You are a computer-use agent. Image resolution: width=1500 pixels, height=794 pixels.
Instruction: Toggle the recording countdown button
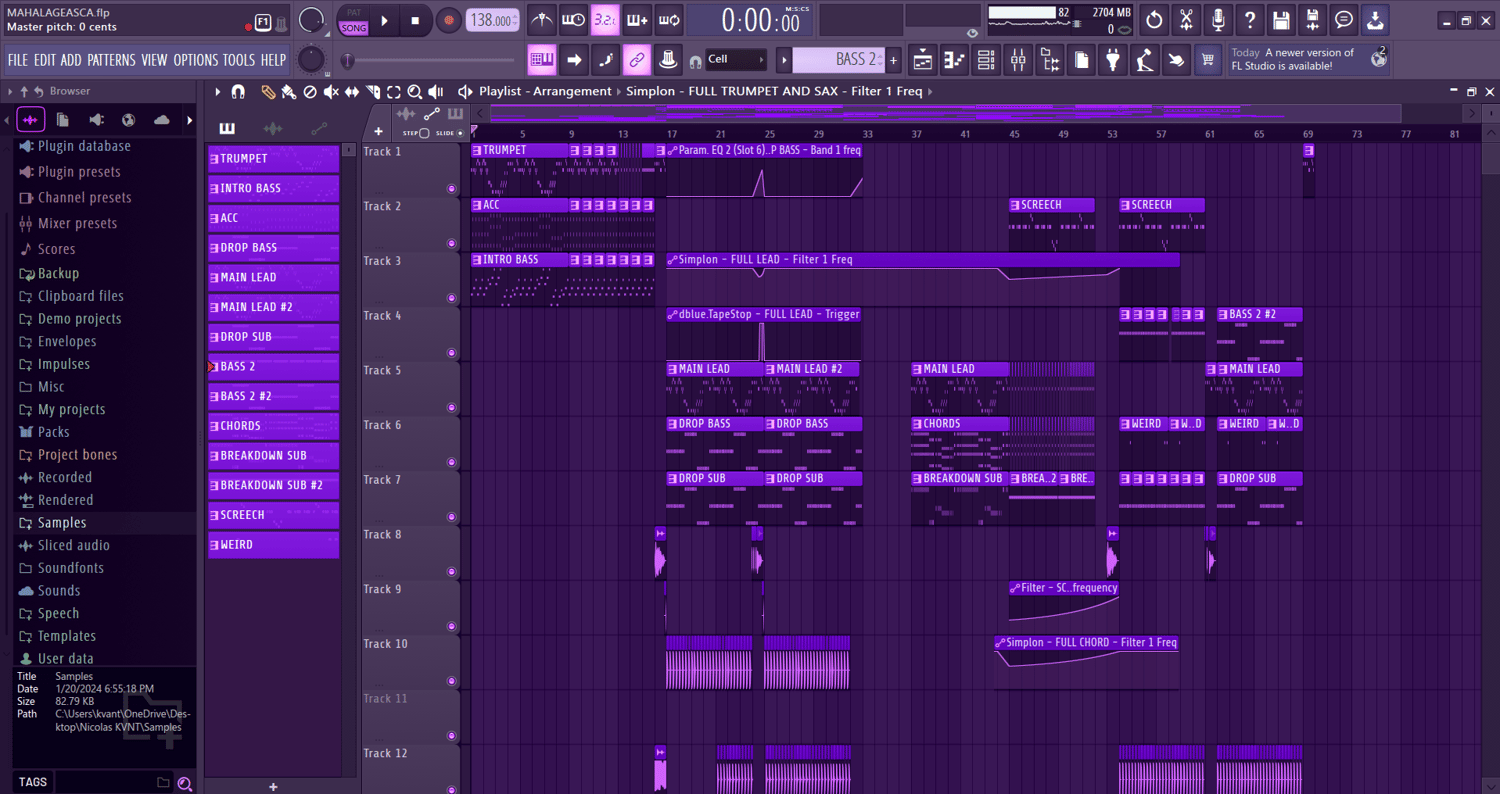click(605, 20)
